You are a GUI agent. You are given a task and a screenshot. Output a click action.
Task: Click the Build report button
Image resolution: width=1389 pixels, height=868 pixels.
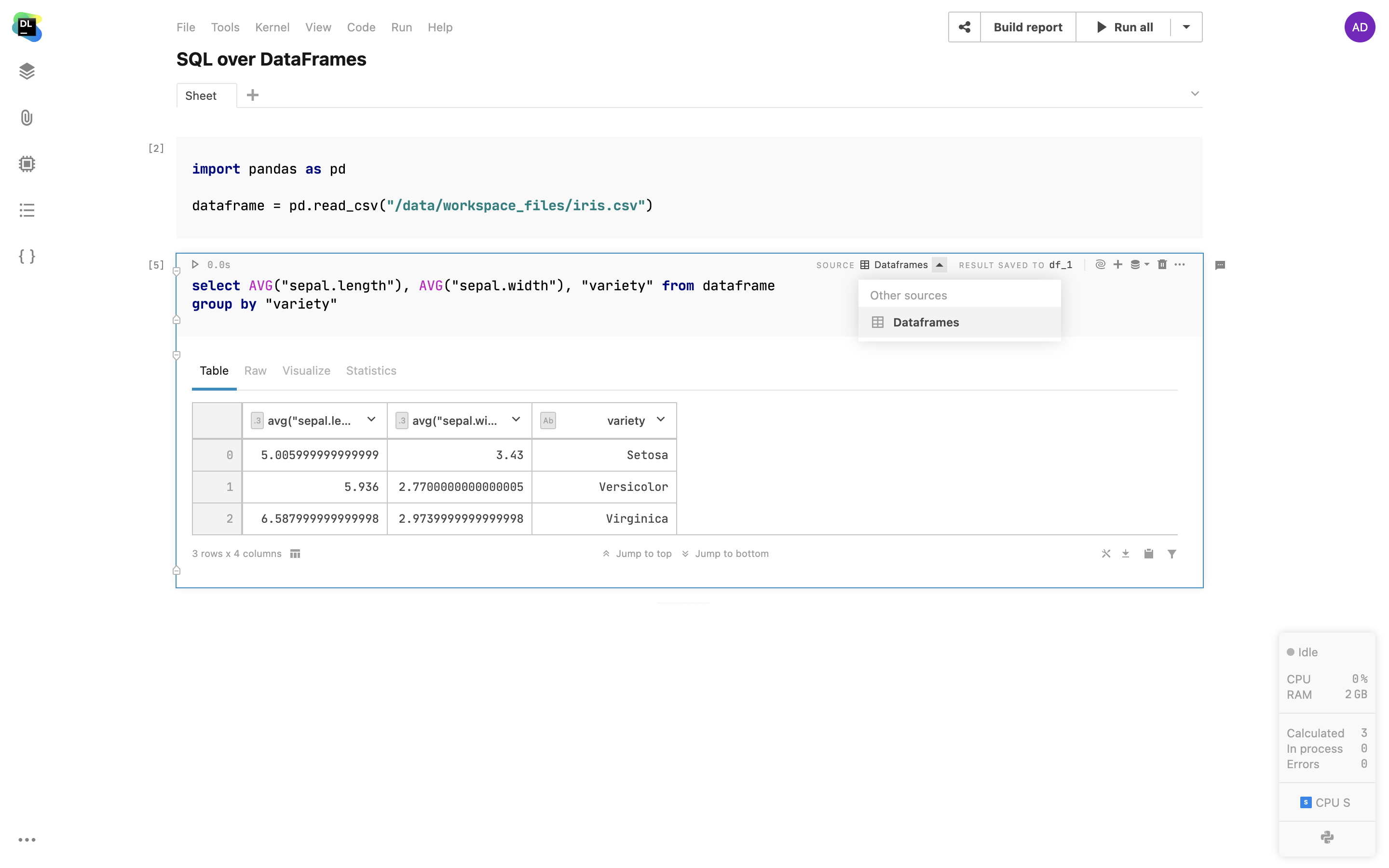(x=1027, y=27)
